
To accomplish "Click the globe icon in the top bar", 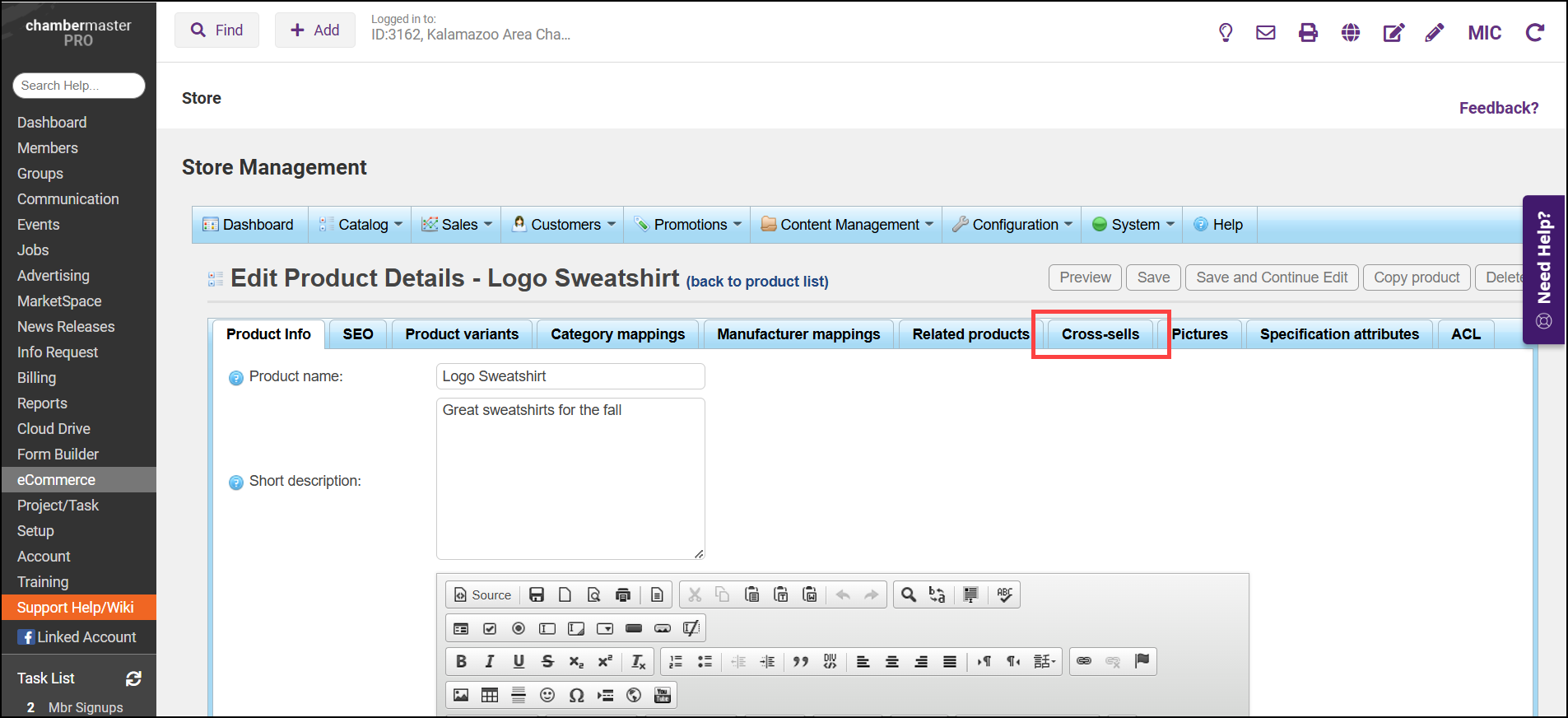I will [1350, 33].
